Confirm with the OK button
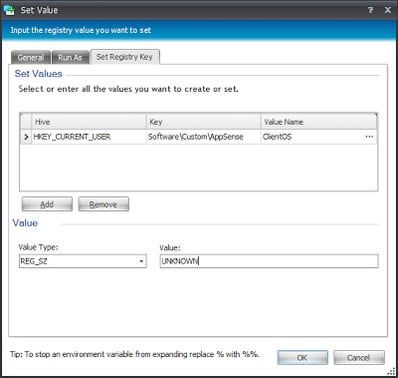This screenshot has height=378, width=398. pyautogui.click(x=302, y=358)
